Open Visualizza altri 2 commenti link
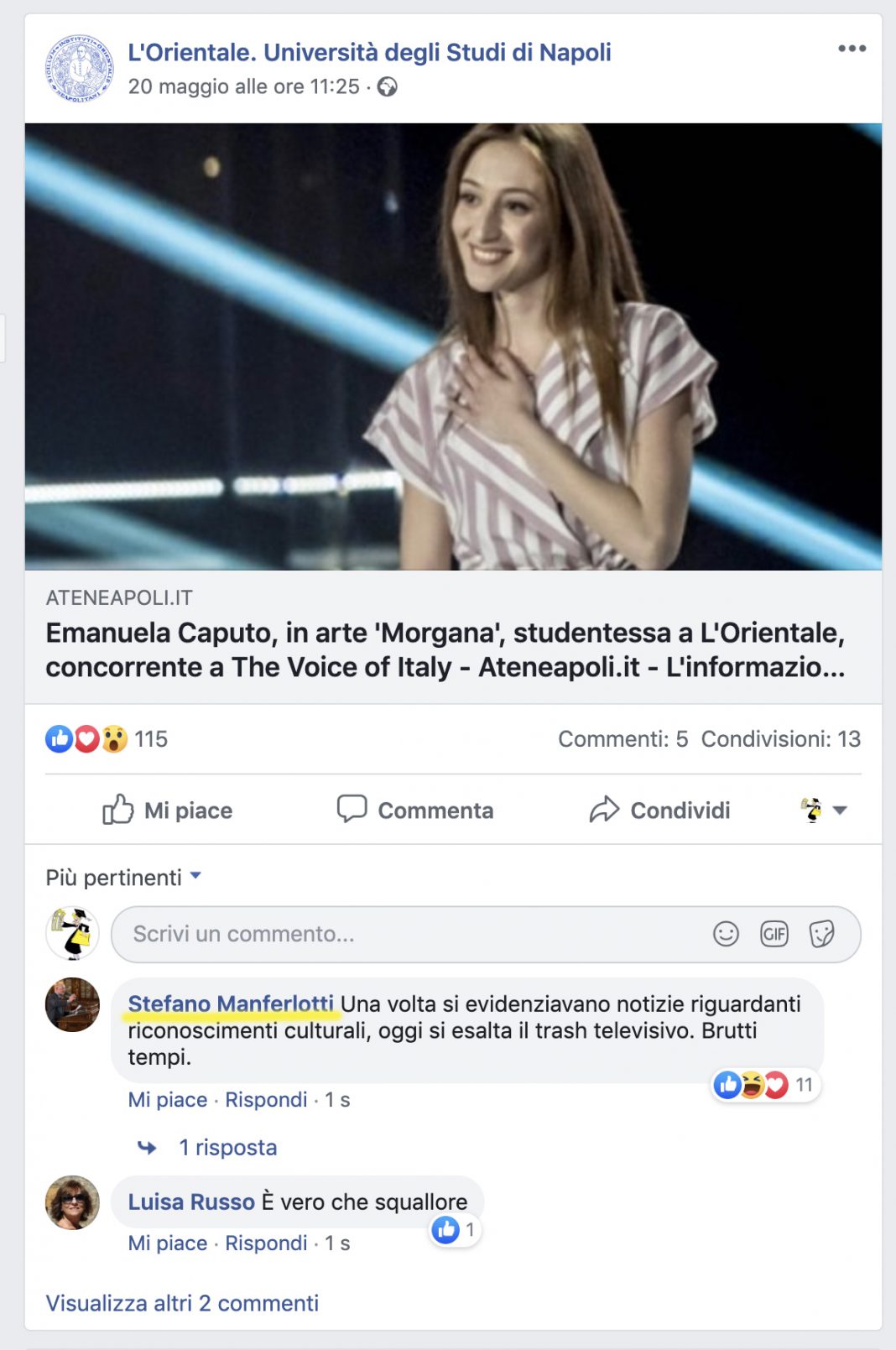Viewport: 896px width, 1350px height. pos(182,1303)
